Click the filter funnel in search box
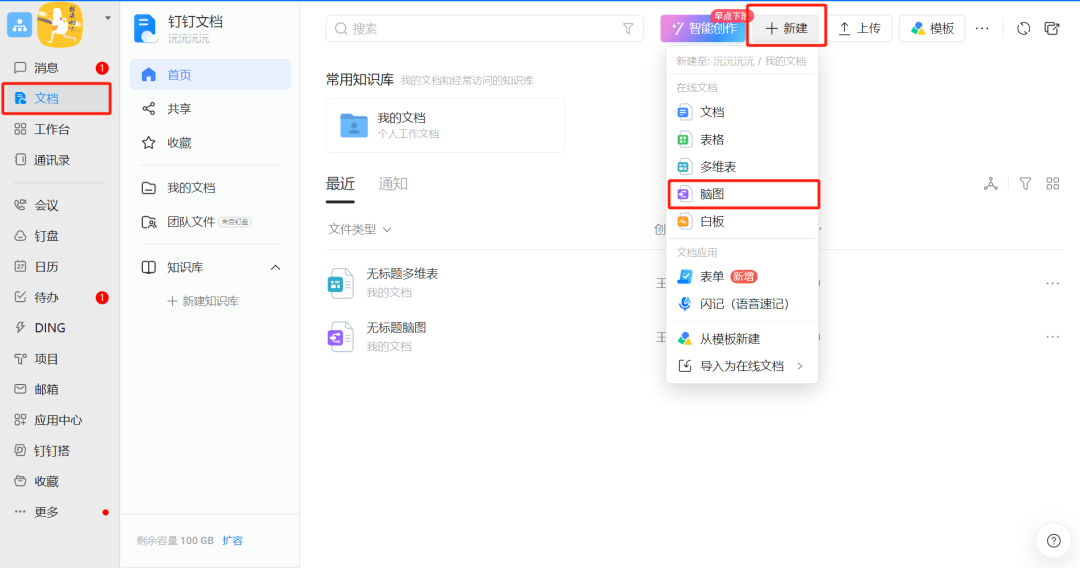The height and width of the screenshot is (568, 1080). pyautogui.click(x=628, y=28)
